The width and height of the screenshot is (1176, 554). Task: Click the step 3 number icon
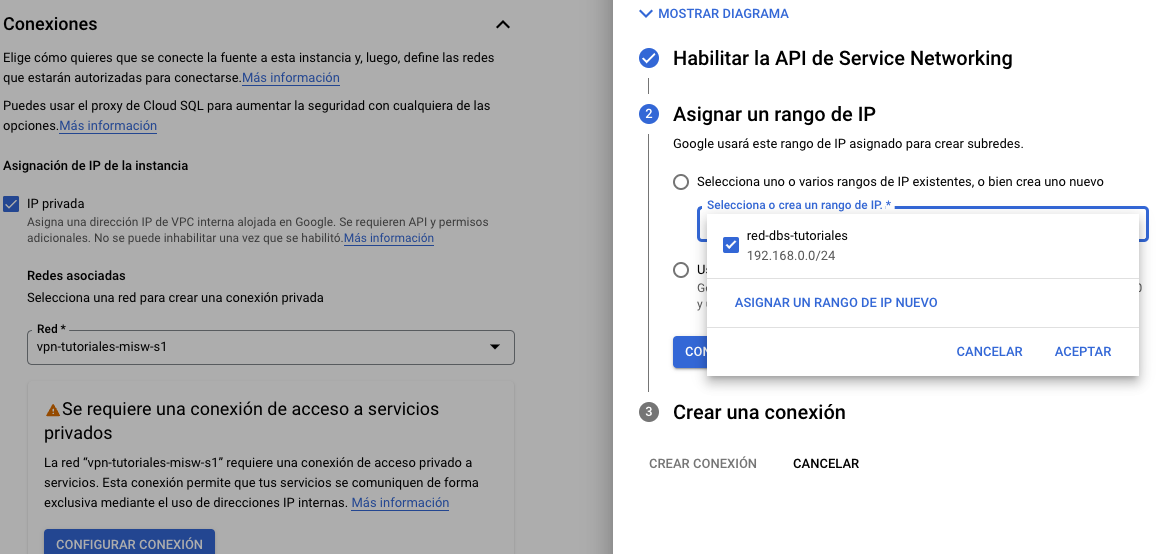tap(649, 412)
